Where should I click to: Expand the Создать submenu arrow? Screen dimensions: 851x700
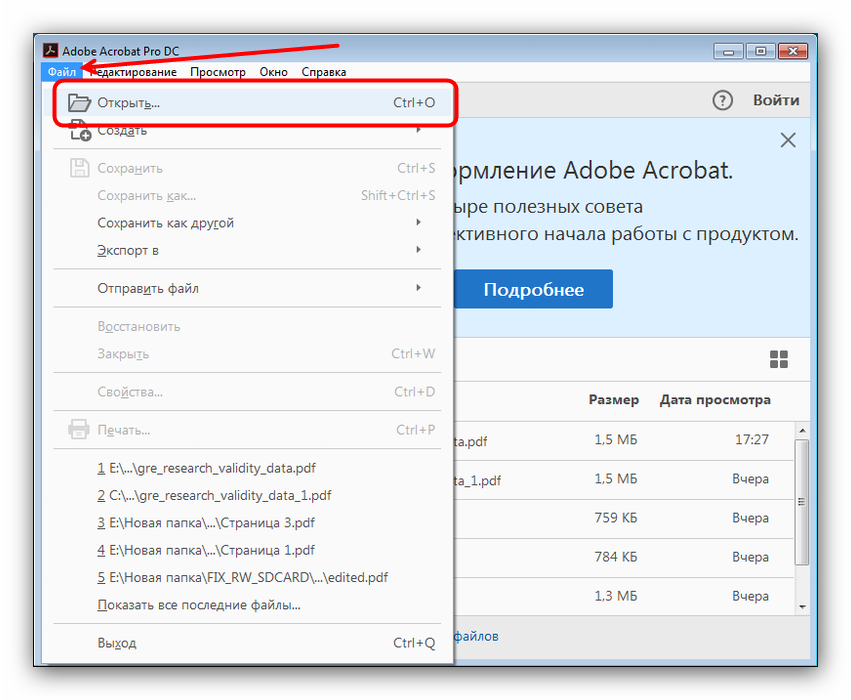click(418, 130)
